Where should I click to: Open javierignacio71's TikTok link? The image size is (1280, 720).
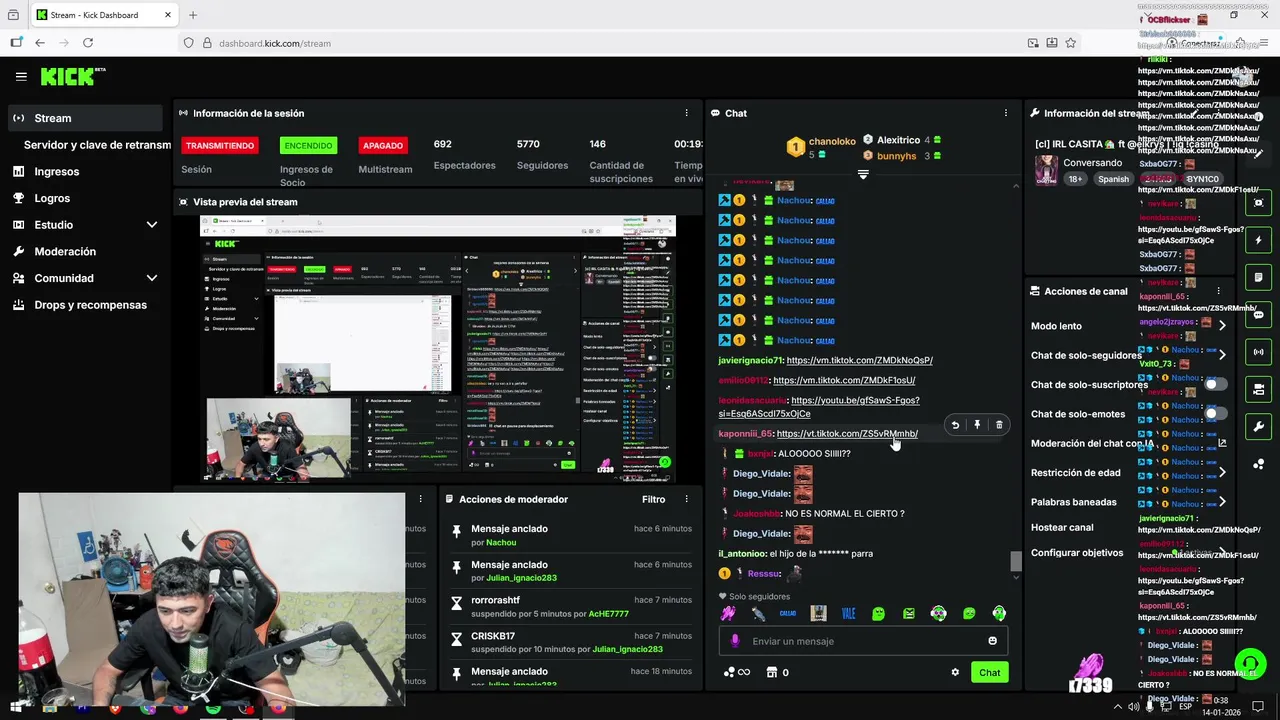pos(859,360)
